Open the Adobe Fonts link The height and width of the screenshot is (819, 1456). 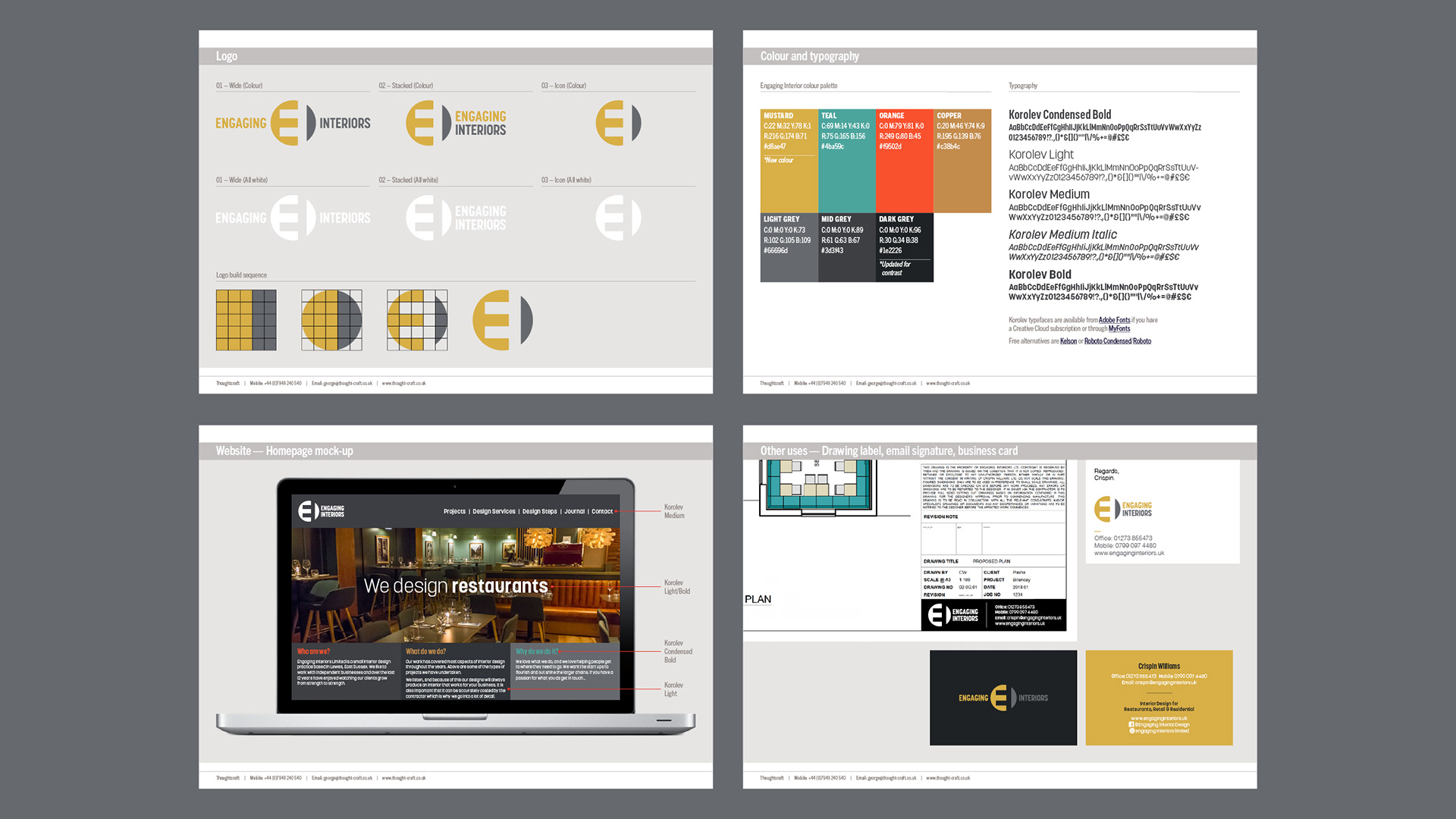tap(1114, 320)
